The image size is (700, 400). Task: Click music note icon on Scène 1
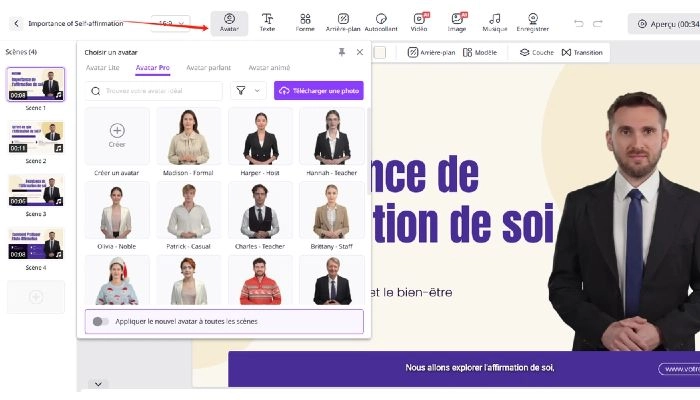pyautogui.click(x=59, y=95)
